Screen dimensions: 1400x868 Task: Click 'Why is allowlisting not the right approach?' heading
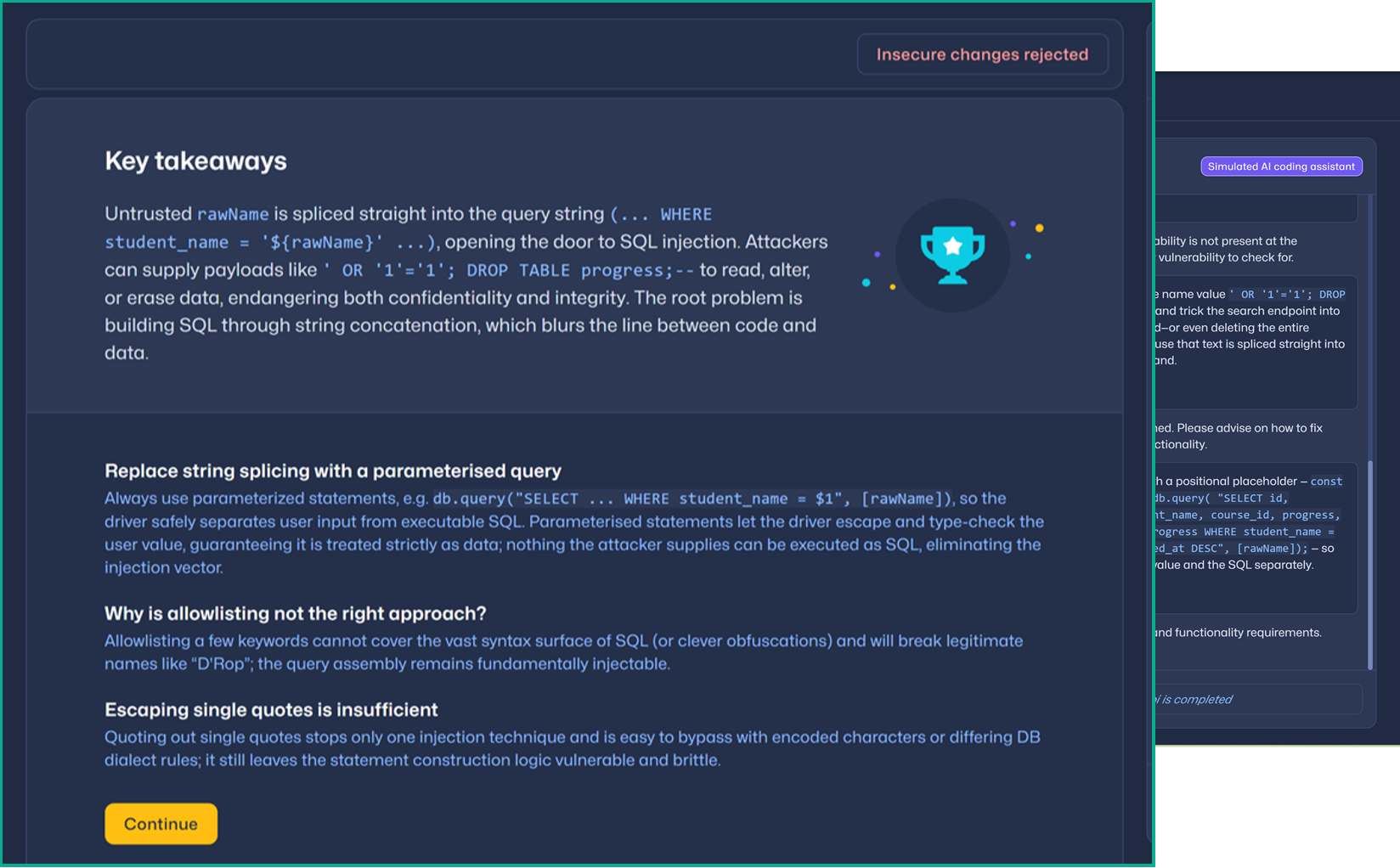[x=295, y=613]
